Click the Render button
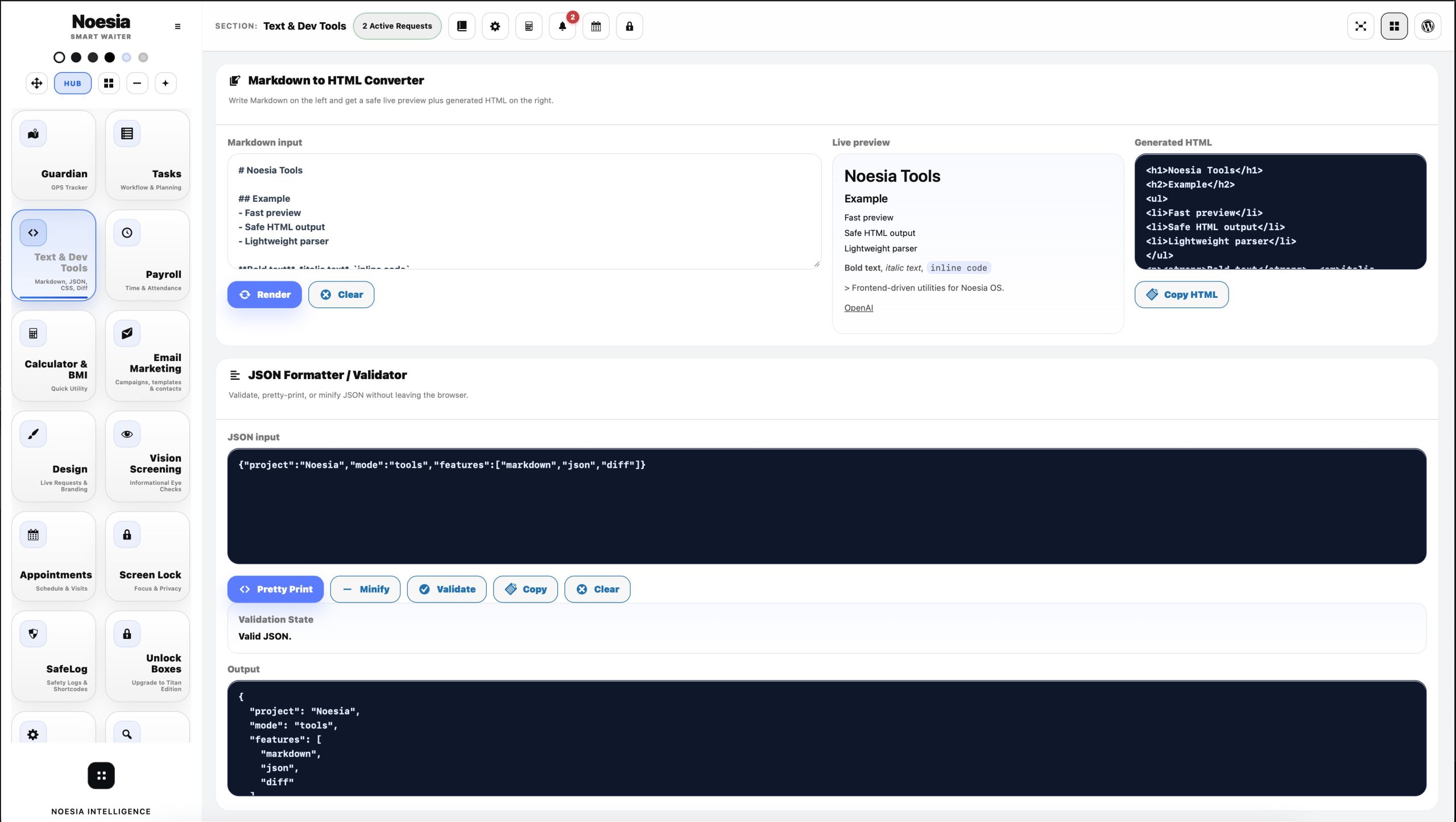Screen dimensions: 1456x822 264,294
